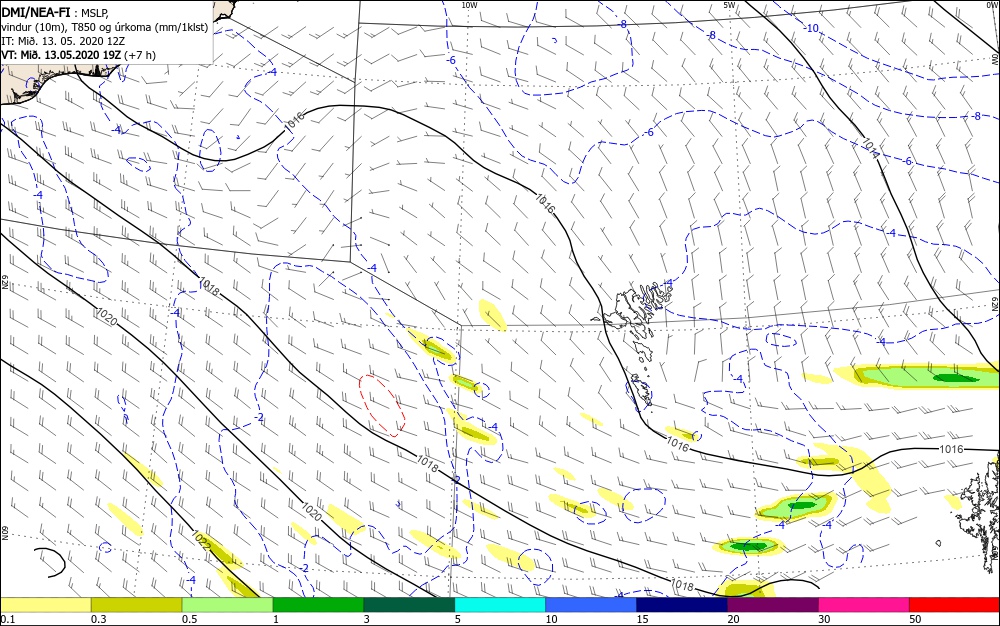The image size is (1000, 626).
Task: Click the pink 30–50 legend swatch
Action: [864, 605]
